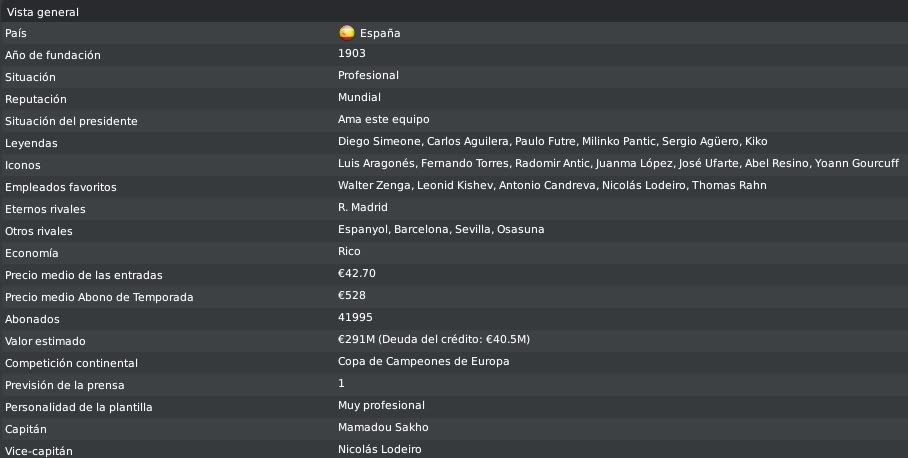The width and height of the screenshot is (908, 458).
Task: Click Paulo Futre in Leyendas
Action: (x=545, y=141)
